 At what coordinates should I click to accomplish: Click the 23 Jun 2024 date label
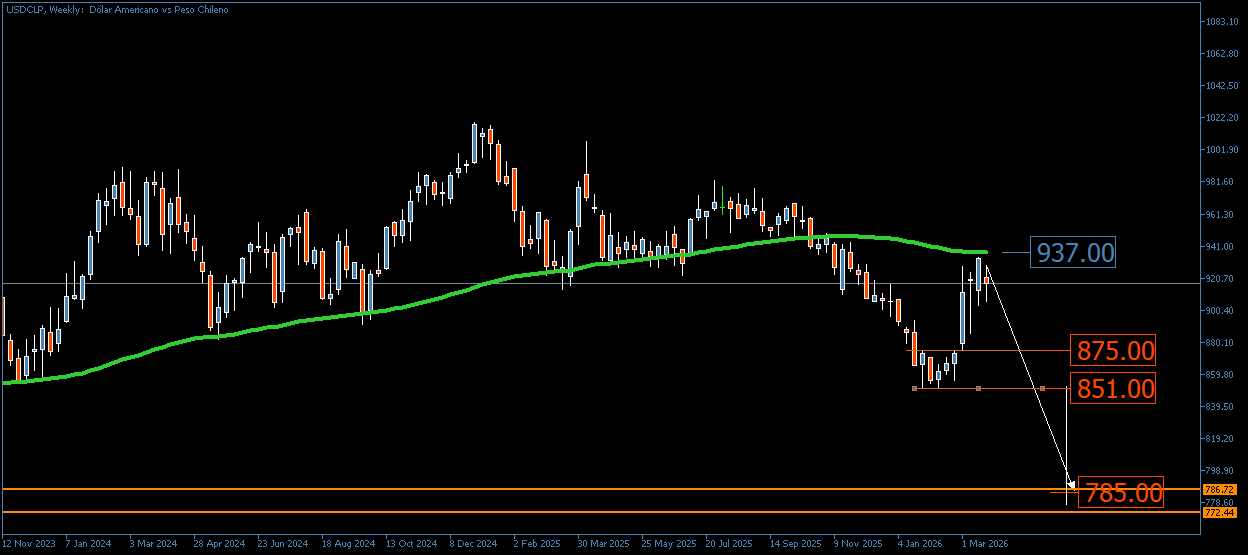click(283, 545)
